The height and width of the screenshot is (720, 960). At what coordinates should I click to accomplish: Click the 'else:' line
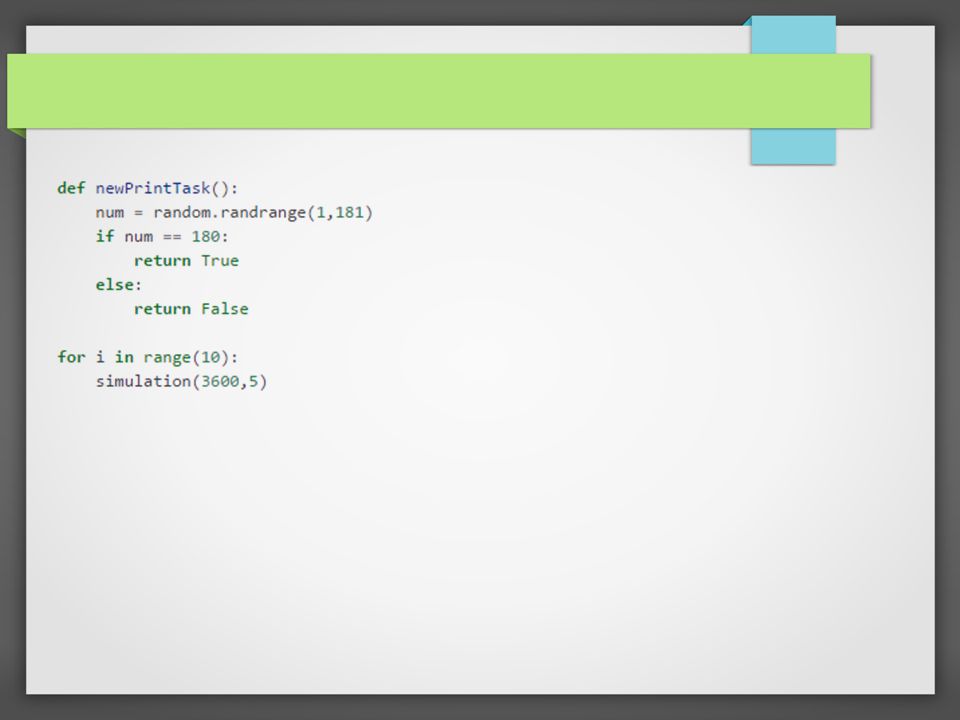118,285
